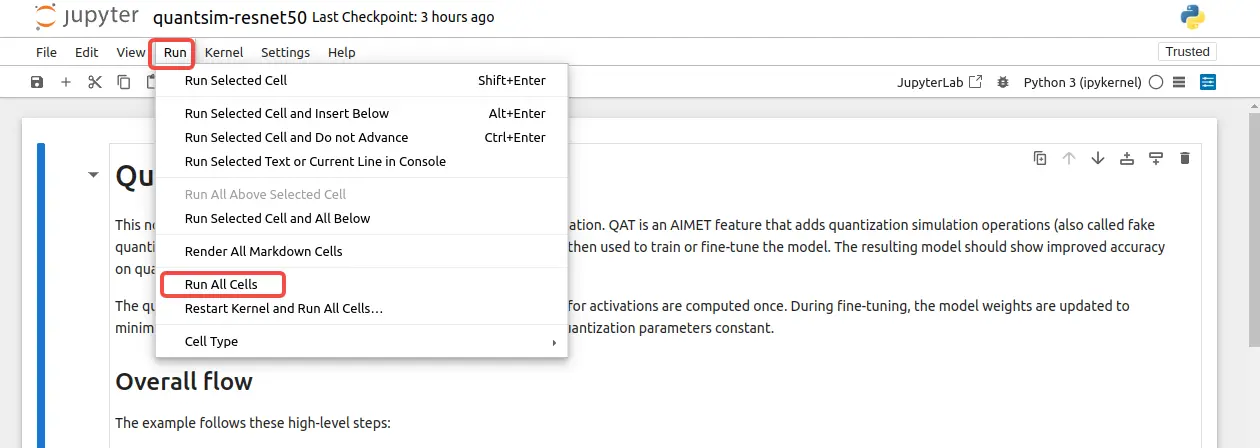This screenshot has width=1260, height=448.
Task: Expand the Cell Type submenu
Action: point(362,341)
